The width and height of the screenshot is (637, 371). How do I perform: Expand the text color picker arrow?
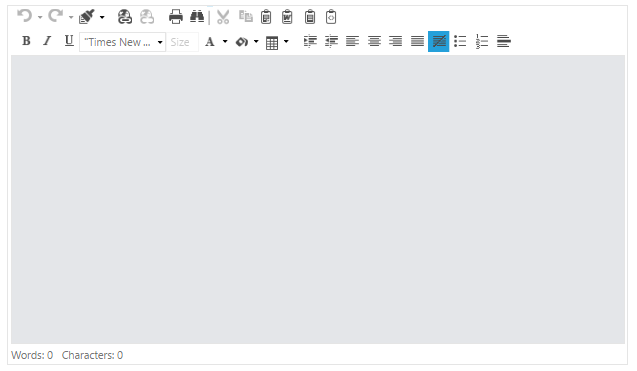225,41
